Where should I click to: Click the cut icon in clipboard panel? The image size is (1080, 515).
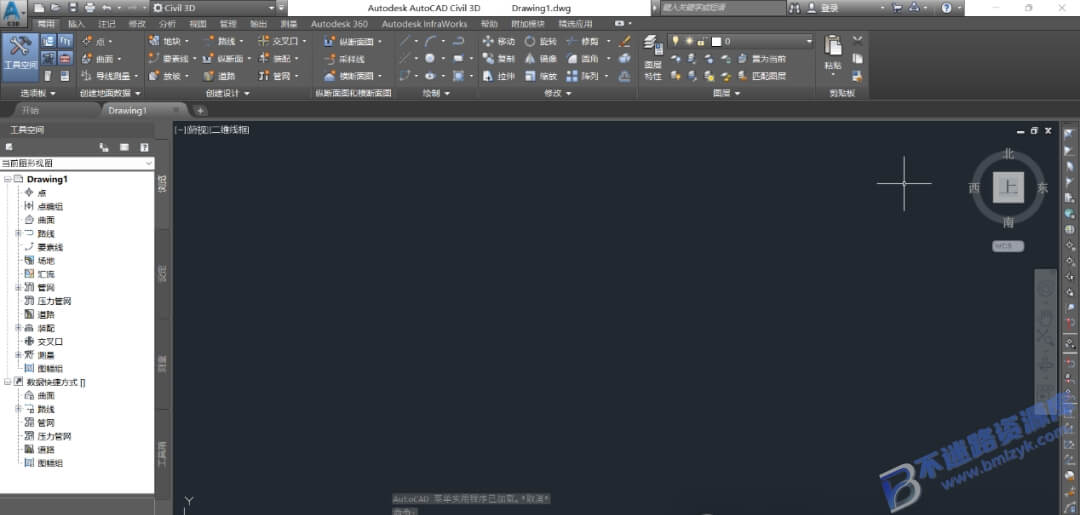pos(858,41)
